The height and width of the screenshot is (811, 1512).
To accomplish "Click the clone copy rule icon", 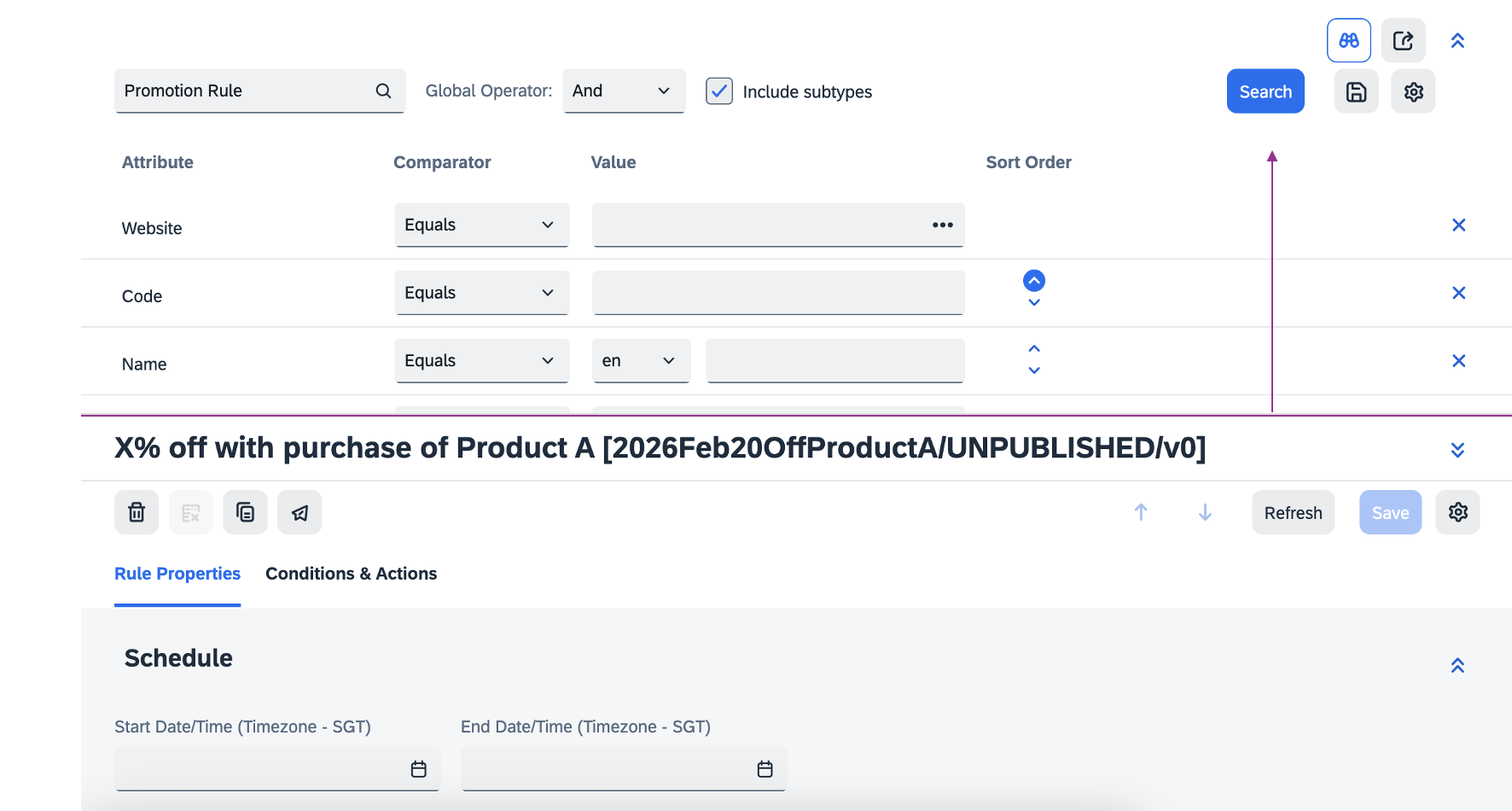I will 245,512.
